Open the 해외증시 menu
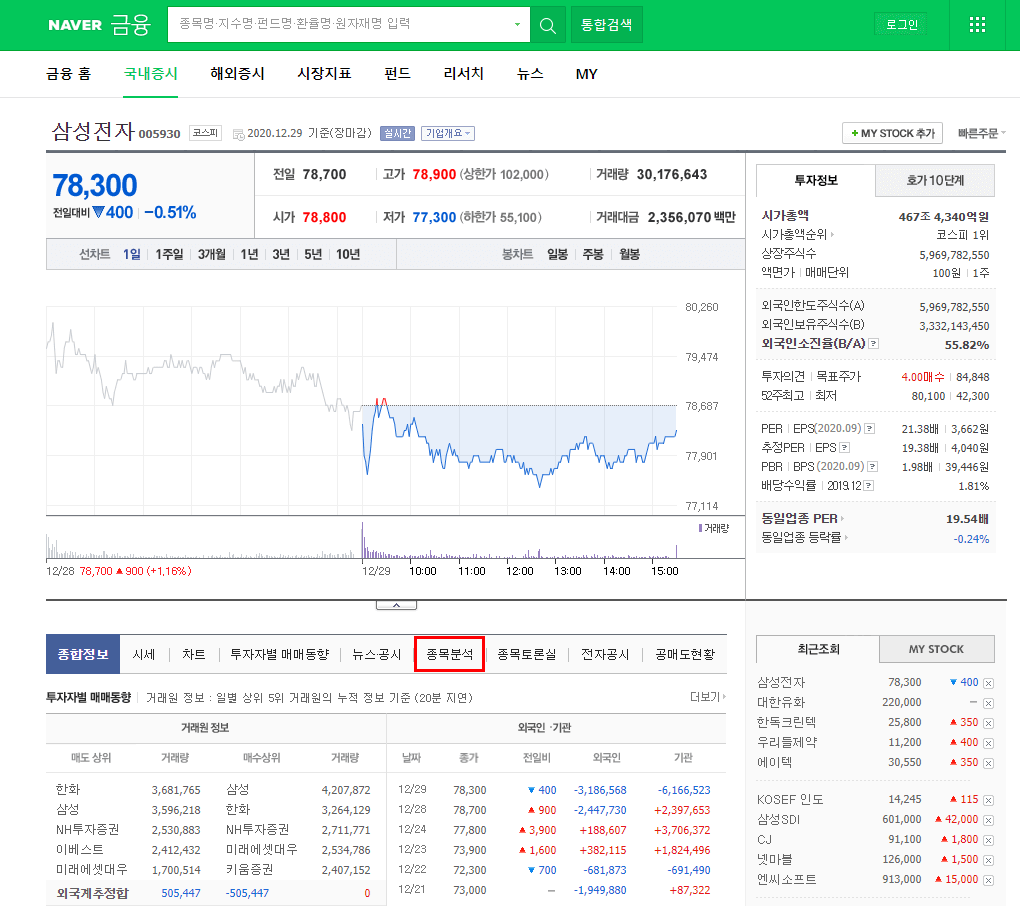 coord(237,74)
